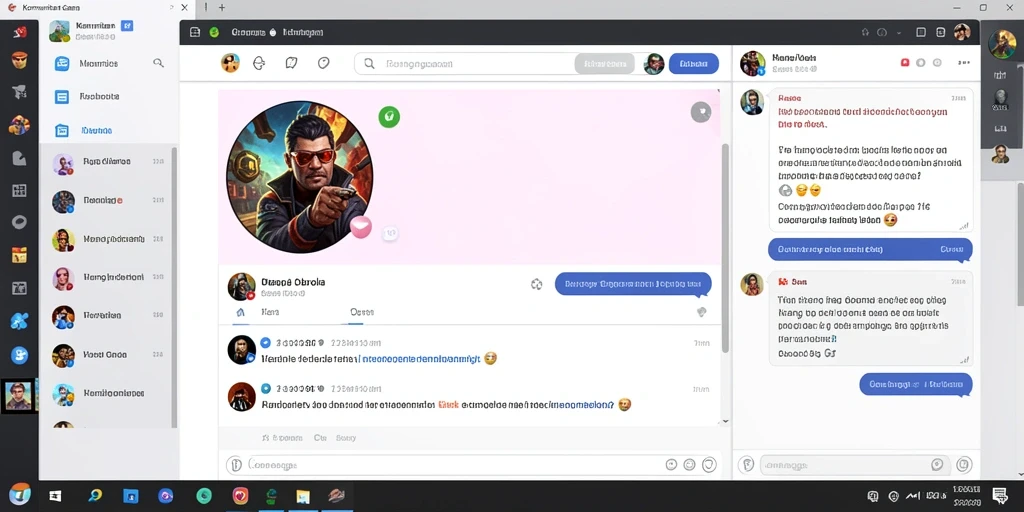Click the wide blue reply bubble in chat
The image size is (1024, 512).
point(870,249)
